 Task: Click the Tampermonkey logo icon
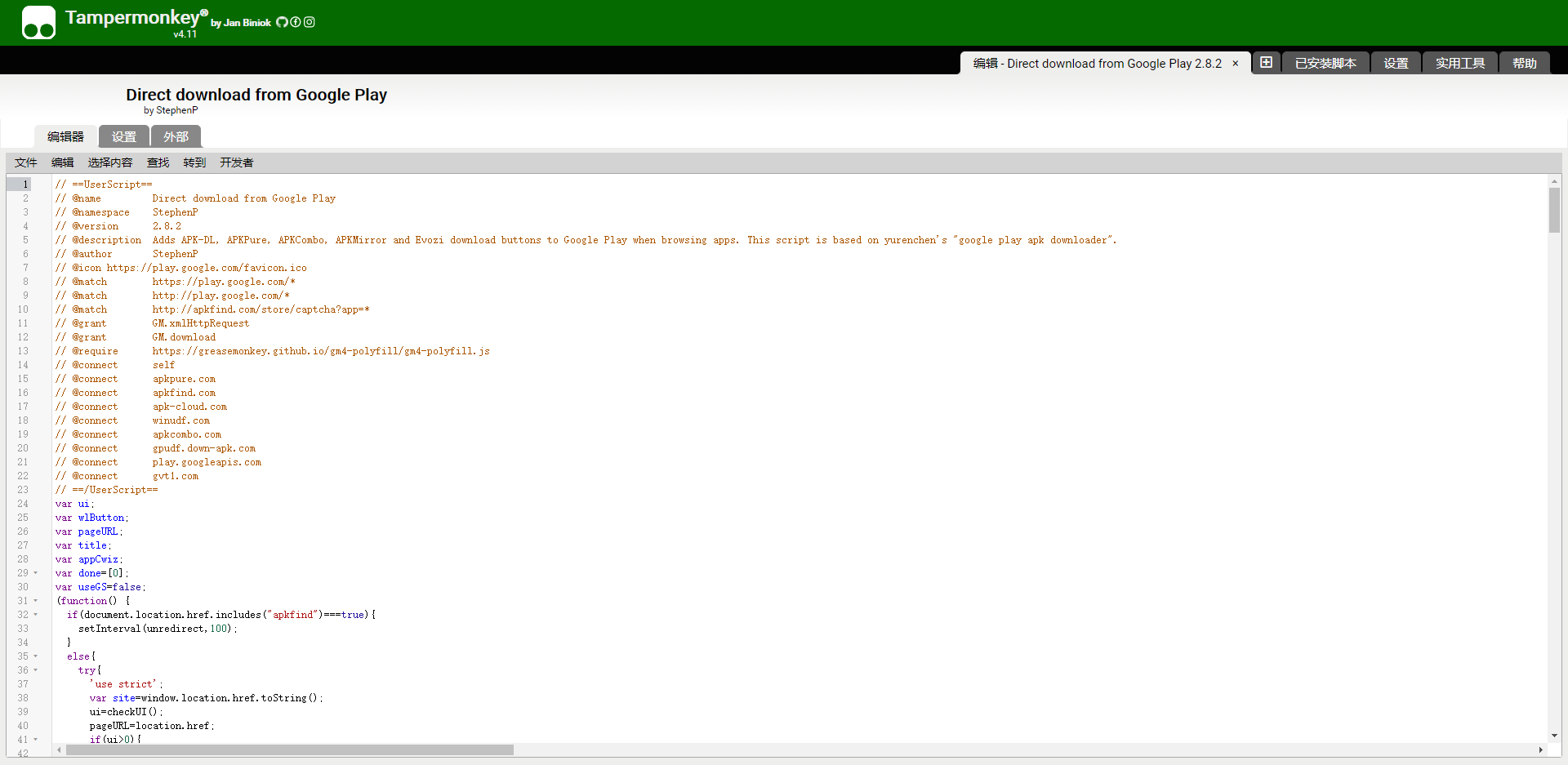[x=38, y=22]
